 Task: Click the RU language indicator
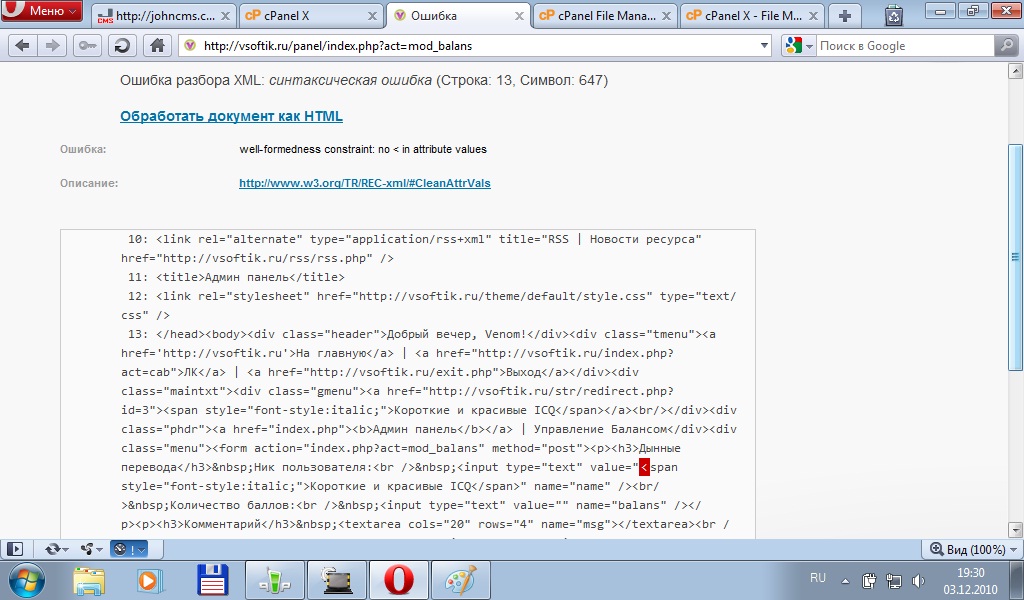[x=818, y=578]
